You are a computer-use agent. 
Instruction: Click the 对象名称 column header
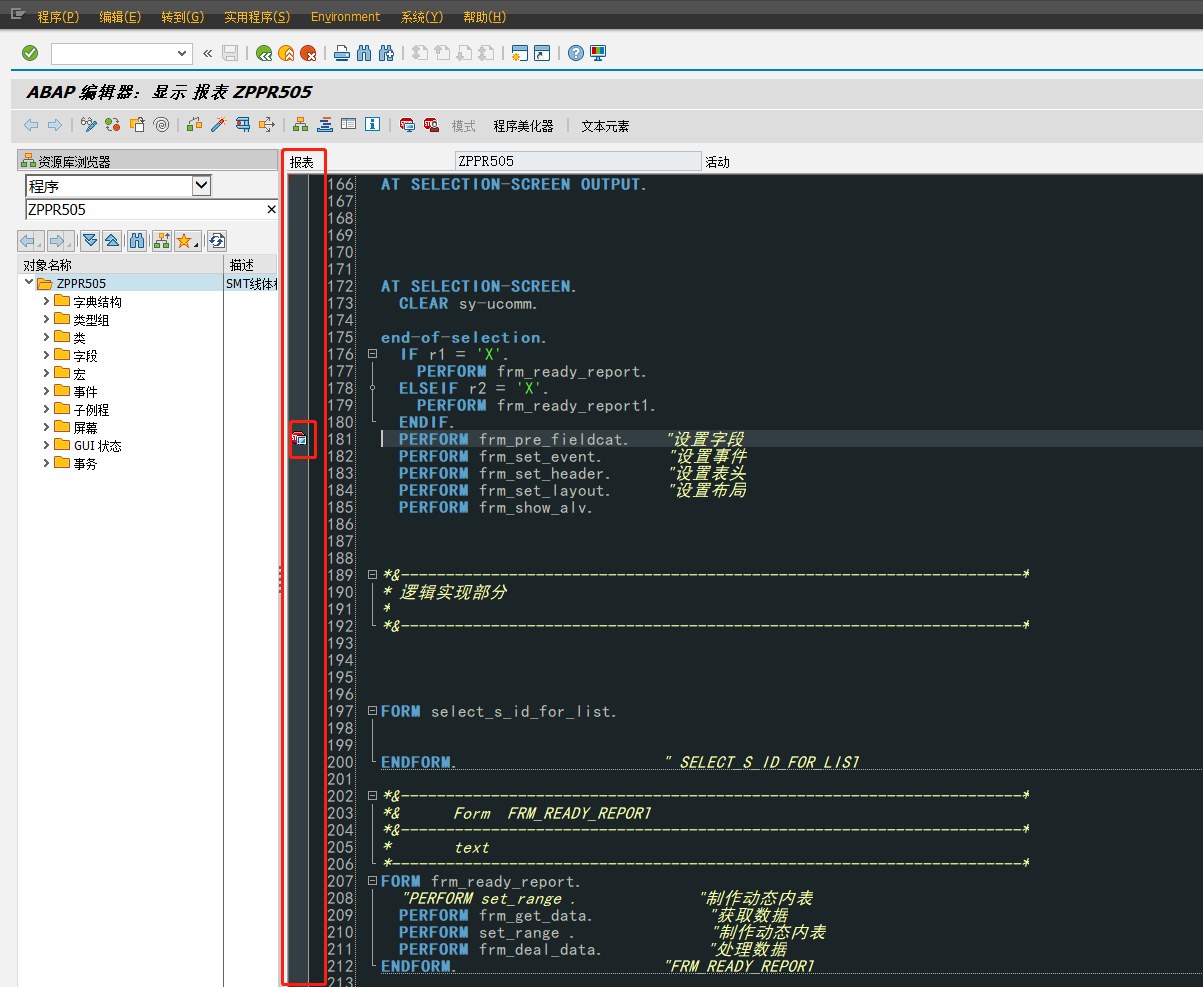tap(120, 265)
